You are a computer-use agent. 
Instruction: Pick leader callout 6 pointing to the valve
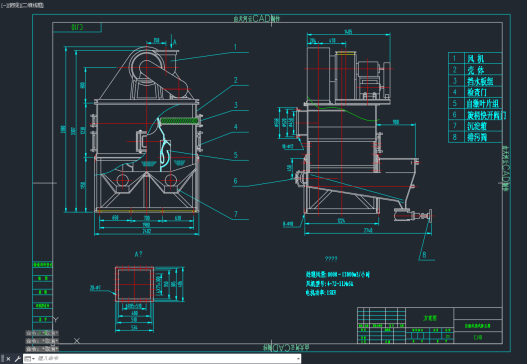tap(235, 181)
